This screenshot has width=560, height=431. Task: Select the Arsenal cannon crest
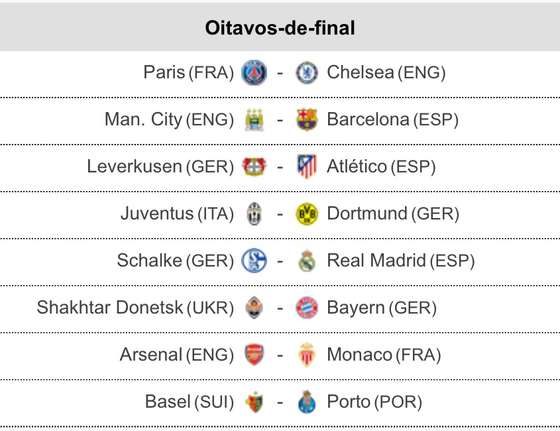(x=254, y=355)
